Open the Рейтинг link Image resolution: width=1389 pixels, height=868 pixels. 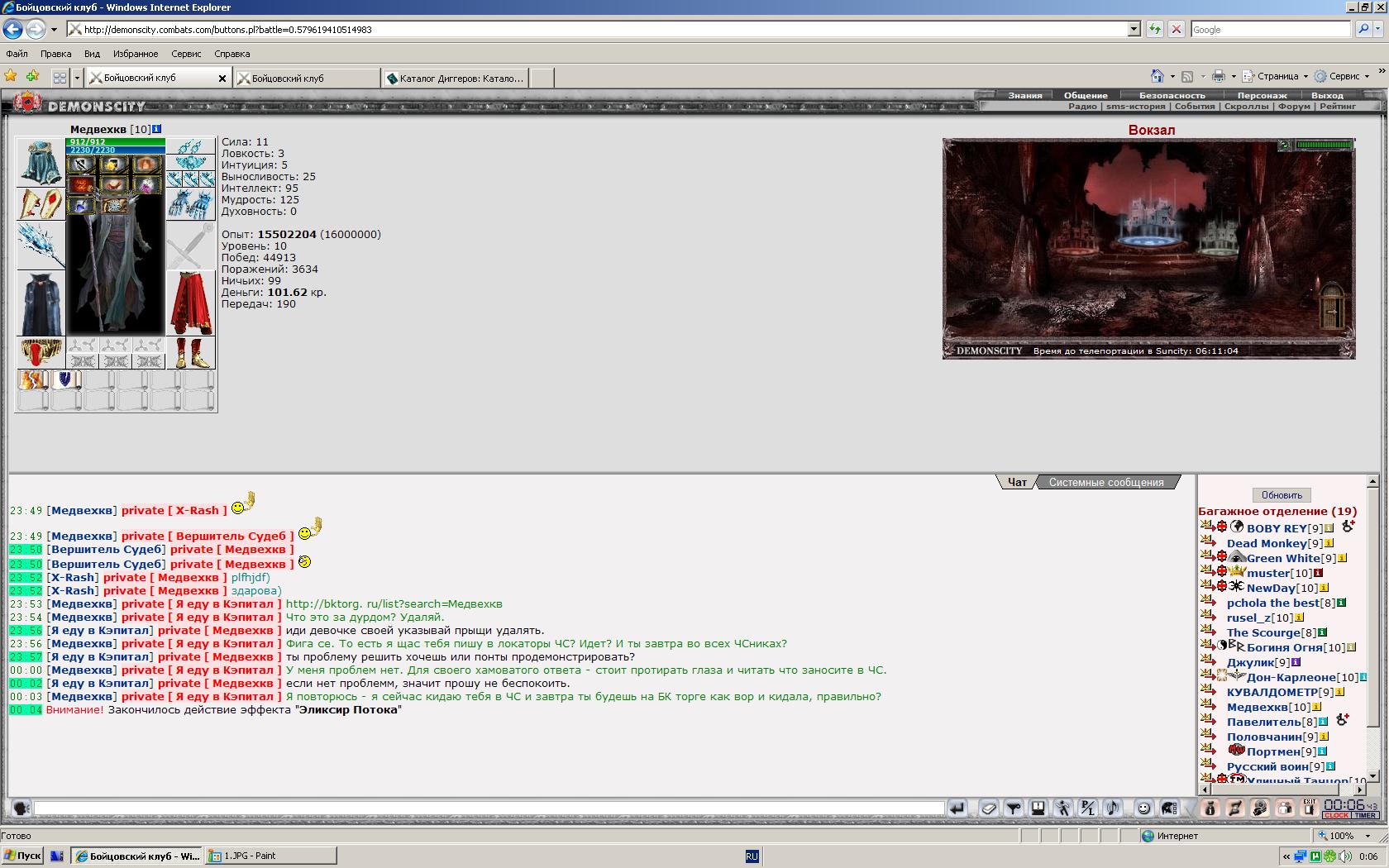point(1338,106)
